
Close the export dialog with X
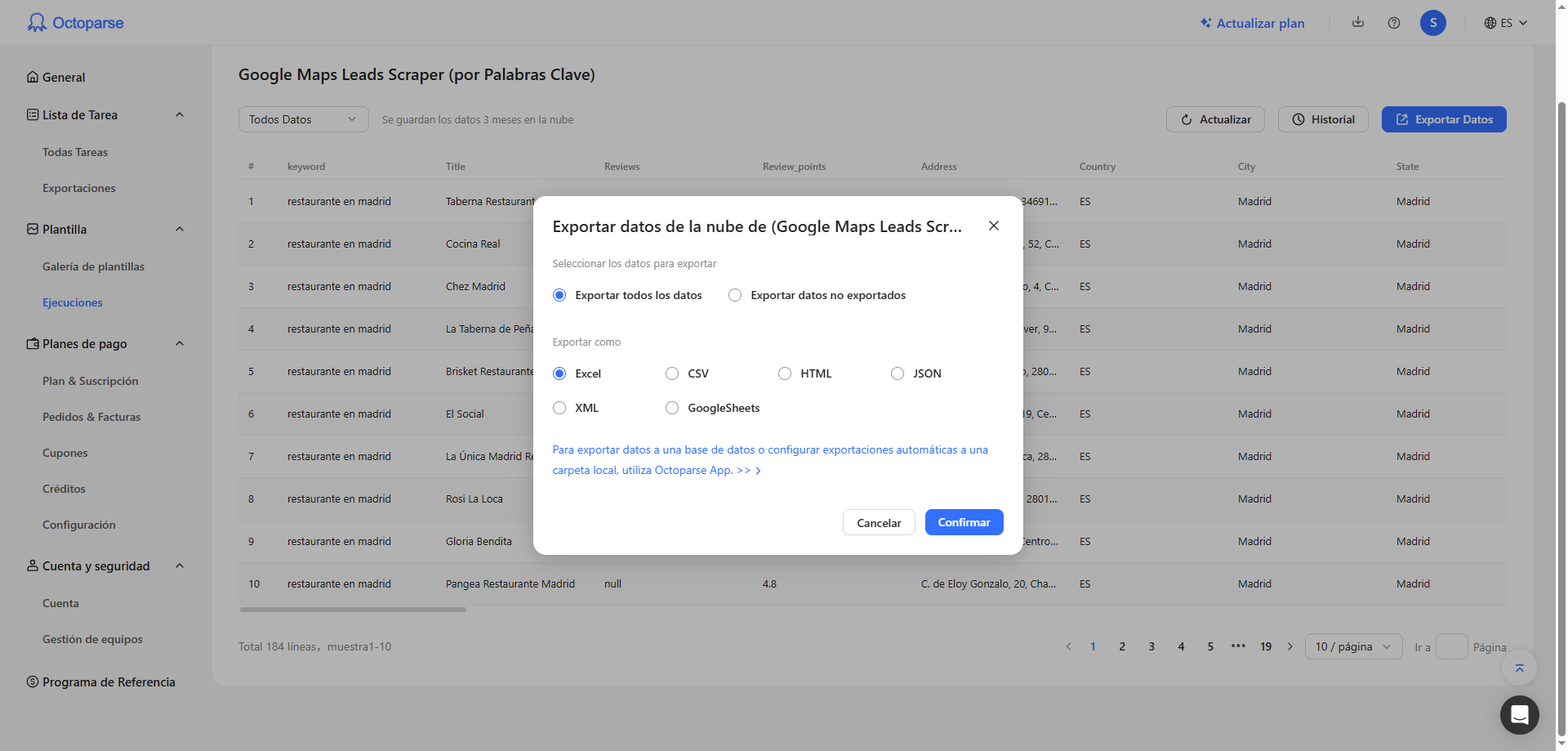pos(993,226)
